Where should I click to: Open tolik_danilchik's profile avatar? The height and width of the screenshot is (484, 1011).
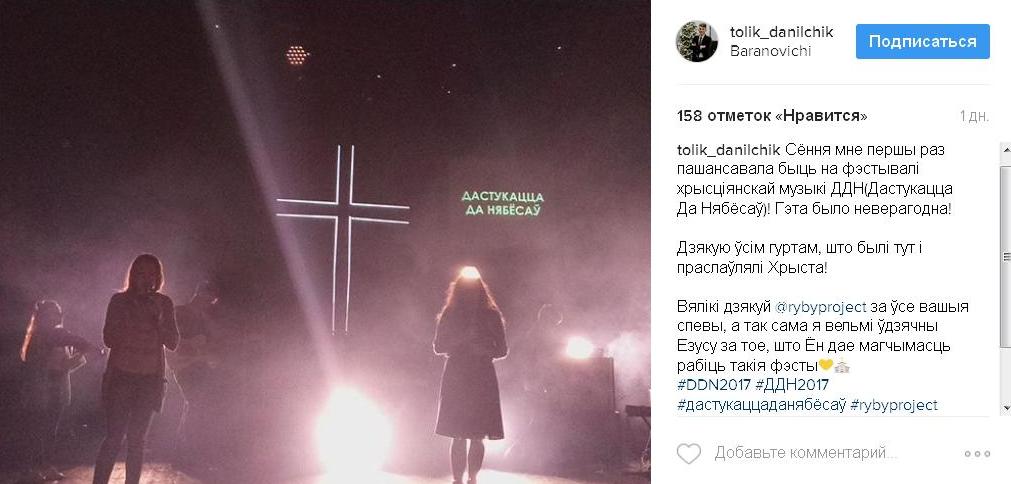[696, 41]
